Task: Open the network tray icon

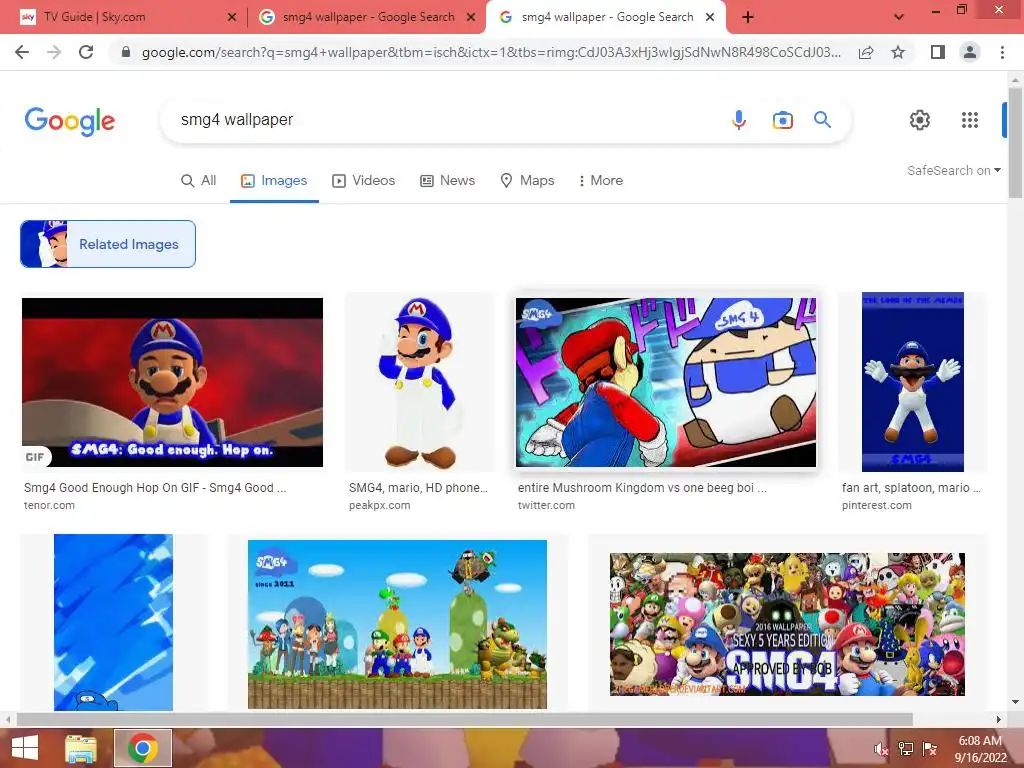Action: (906, 749)
